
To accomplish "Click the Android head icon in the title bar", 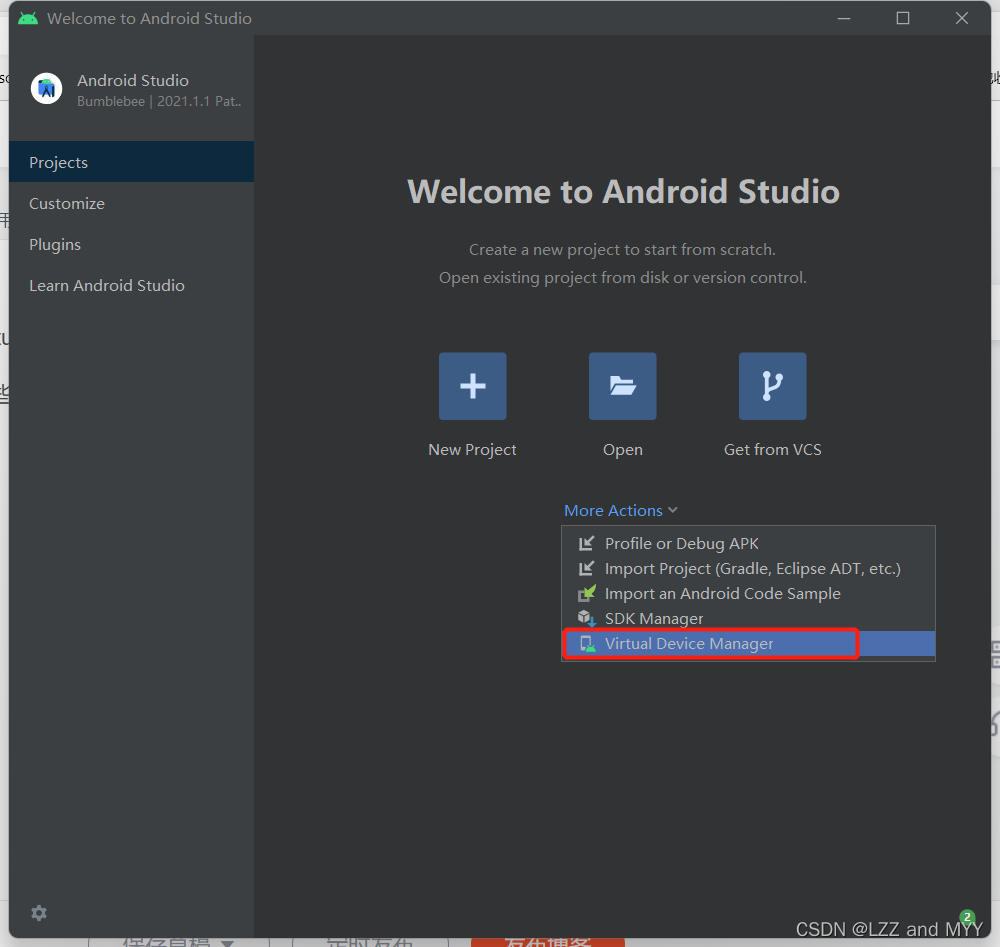I will [28, 18].
